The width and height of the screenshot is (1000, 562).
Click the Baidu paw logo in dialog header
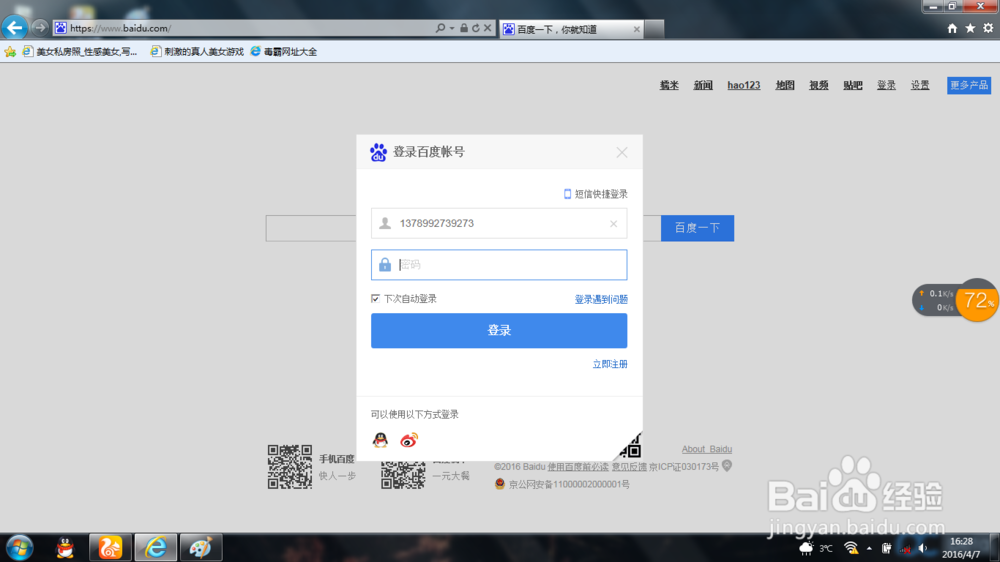point(378,152)
